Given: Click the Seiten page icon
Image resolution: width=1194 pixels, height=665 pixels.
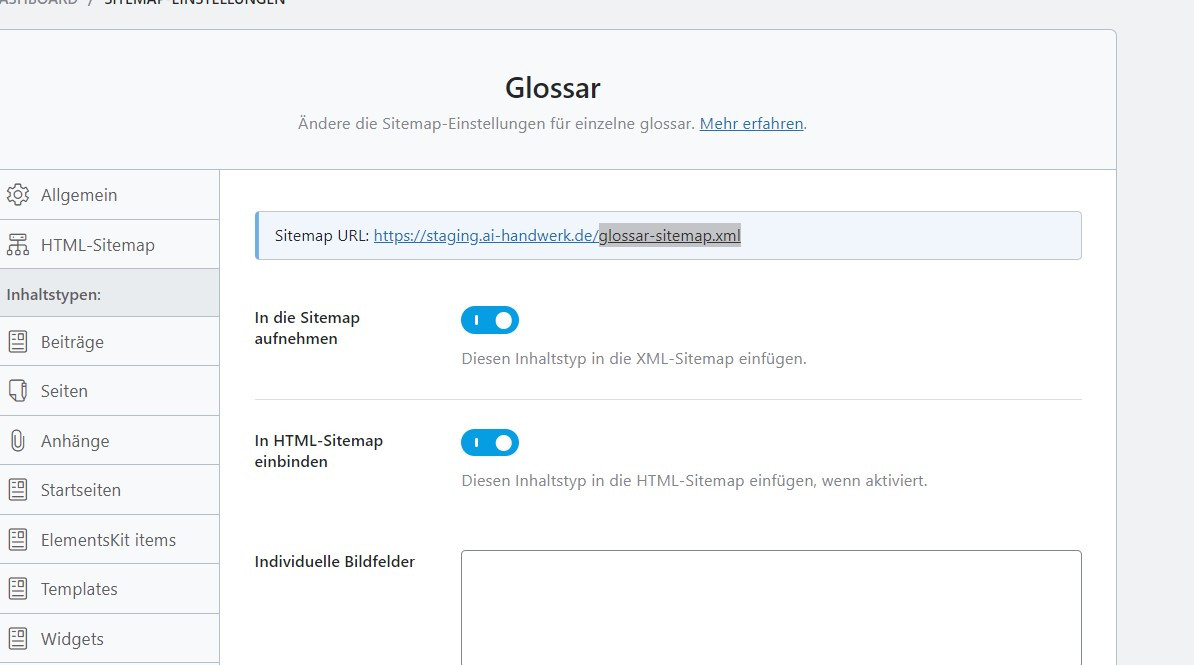Looking at the screenshot, I should pos(17,391).
